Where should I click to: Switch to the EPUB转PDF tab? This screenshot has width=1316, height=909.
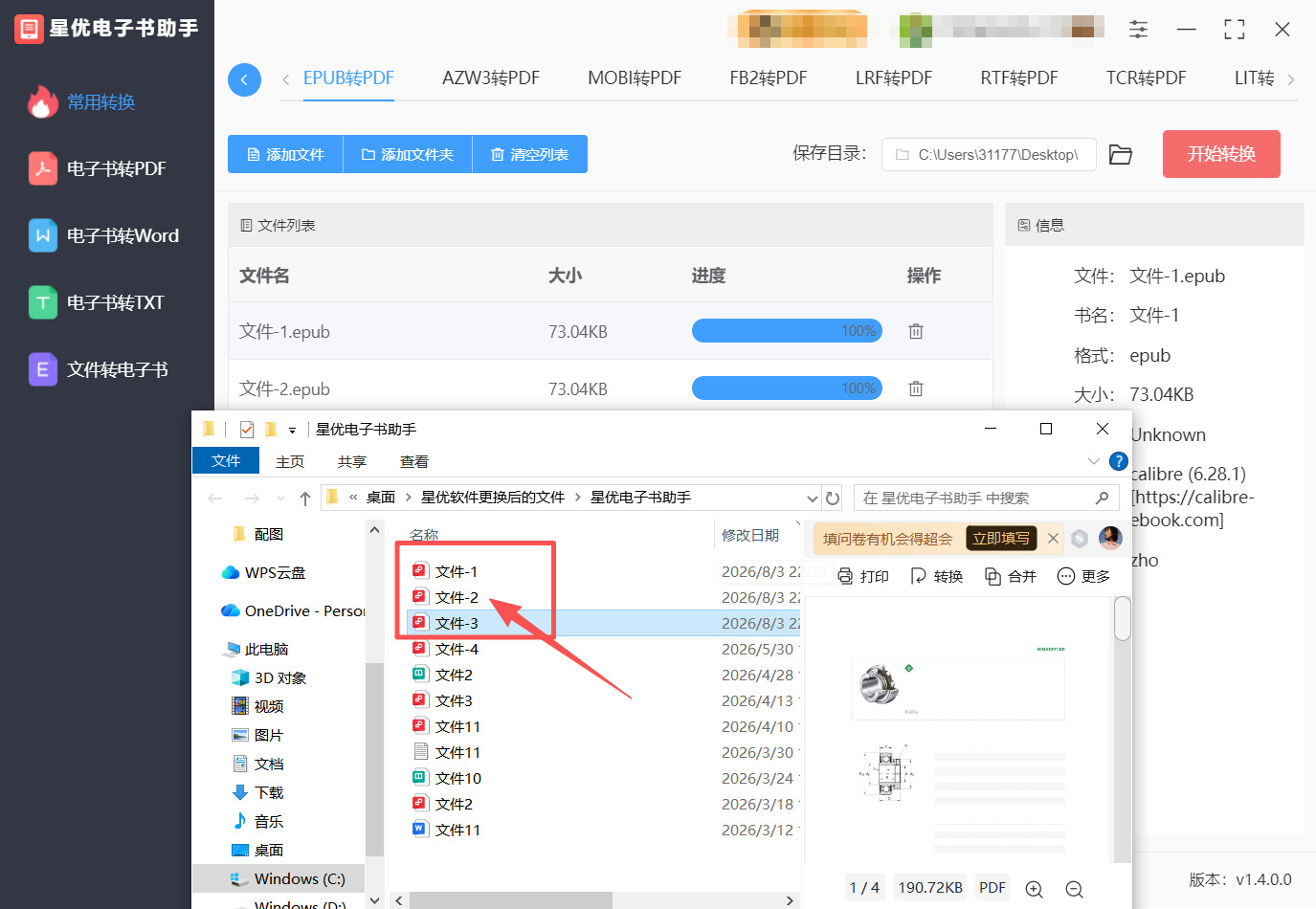(x=348, y=78)
